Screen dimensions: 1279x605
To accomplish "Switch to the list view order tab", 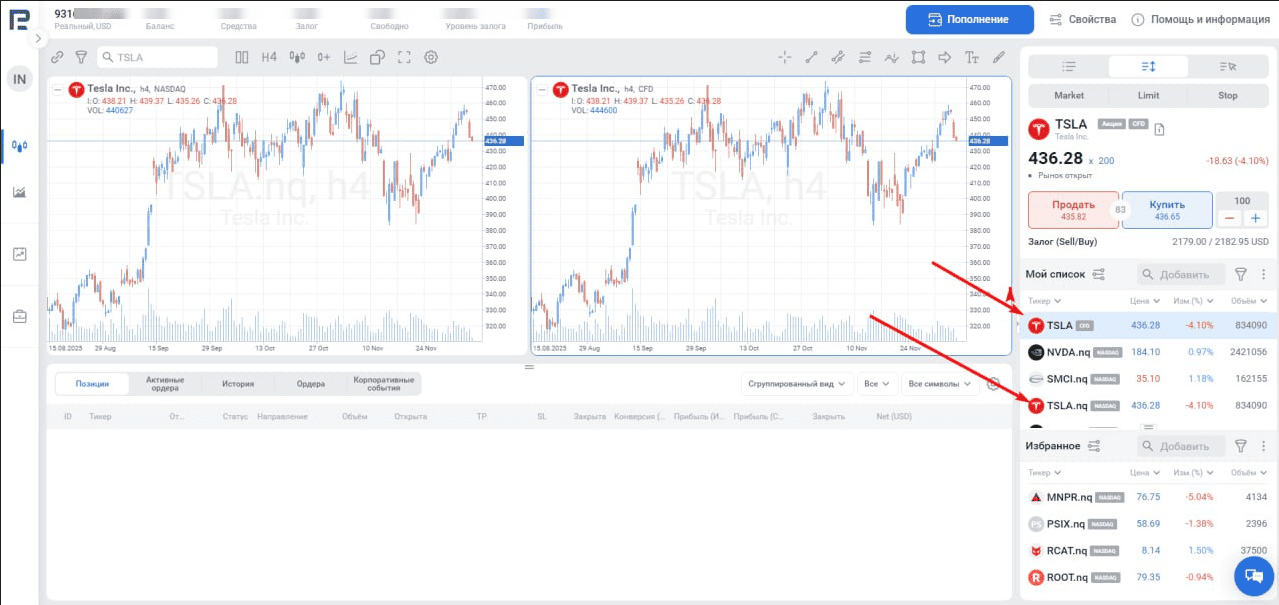I will (x=1068, y=66).
